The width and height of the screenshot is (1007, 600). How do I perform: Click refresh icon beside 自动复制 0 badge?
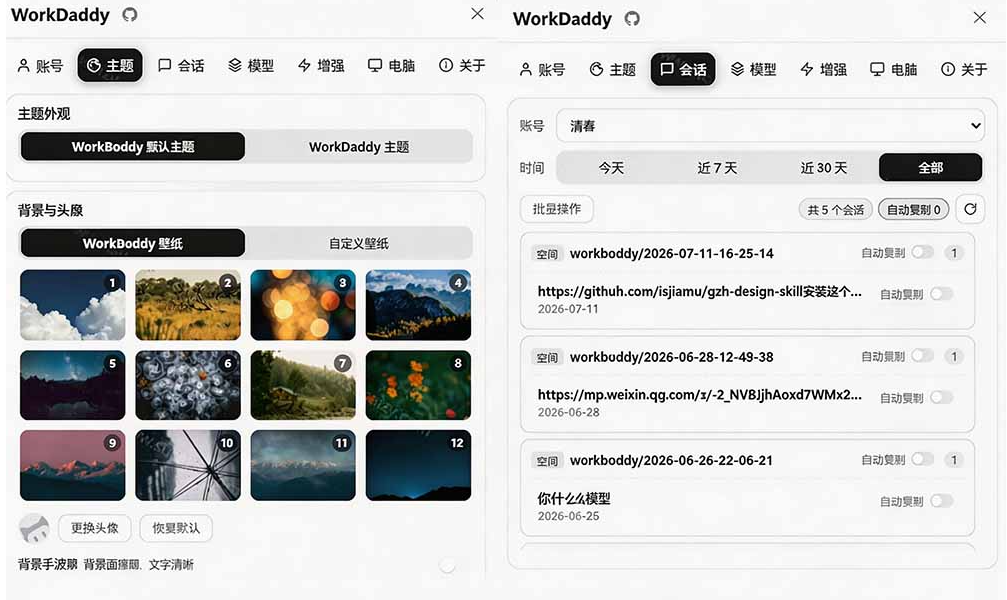970,209
